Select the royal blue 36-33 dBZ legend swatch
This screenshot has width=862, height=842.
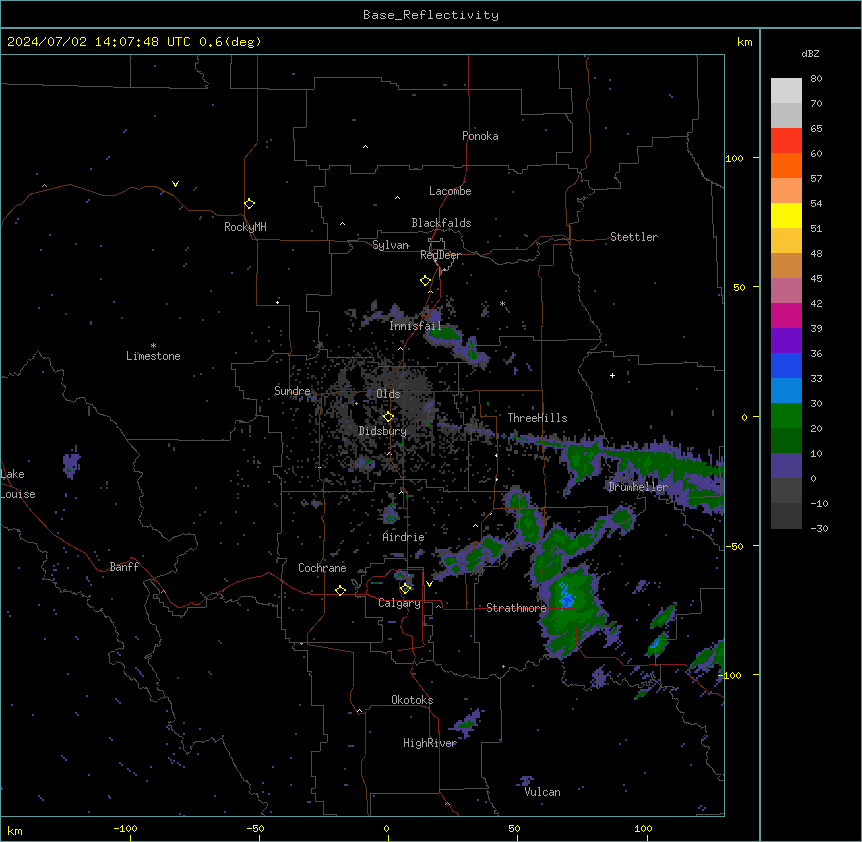click(786, 365)
